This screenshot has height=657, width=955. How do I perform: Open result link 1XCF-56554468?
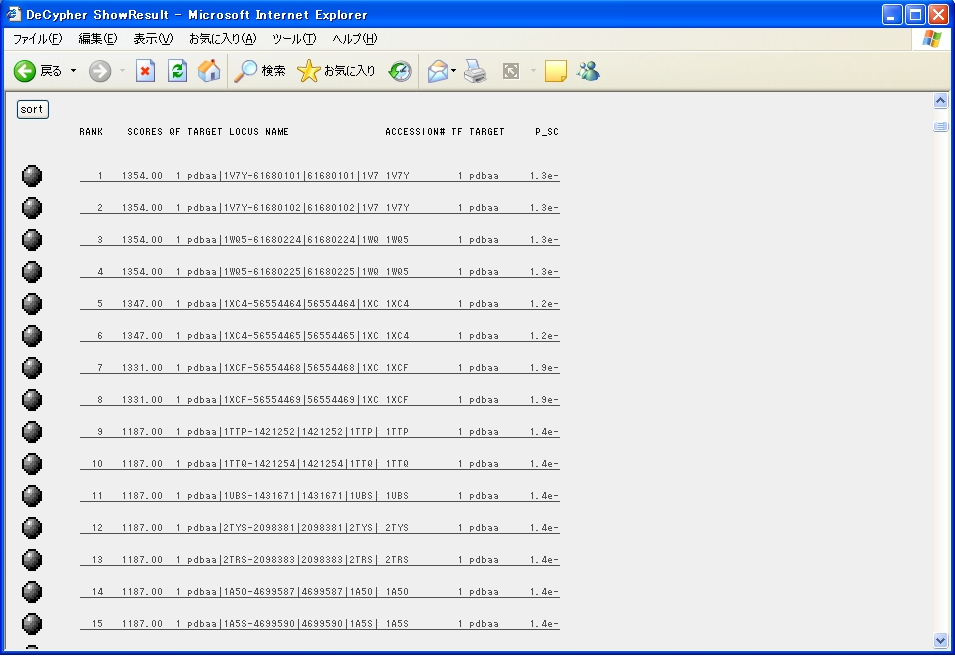click(x=319, y=368)
